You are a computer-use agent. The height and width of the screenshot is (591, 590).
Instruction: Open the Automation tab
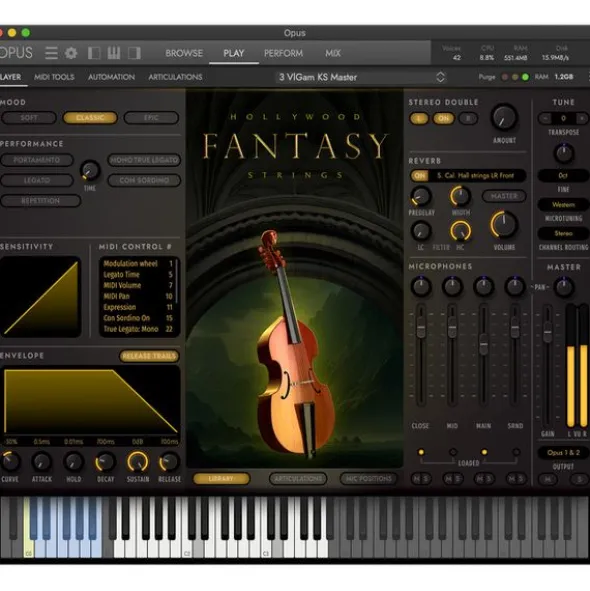pos(111,77)
